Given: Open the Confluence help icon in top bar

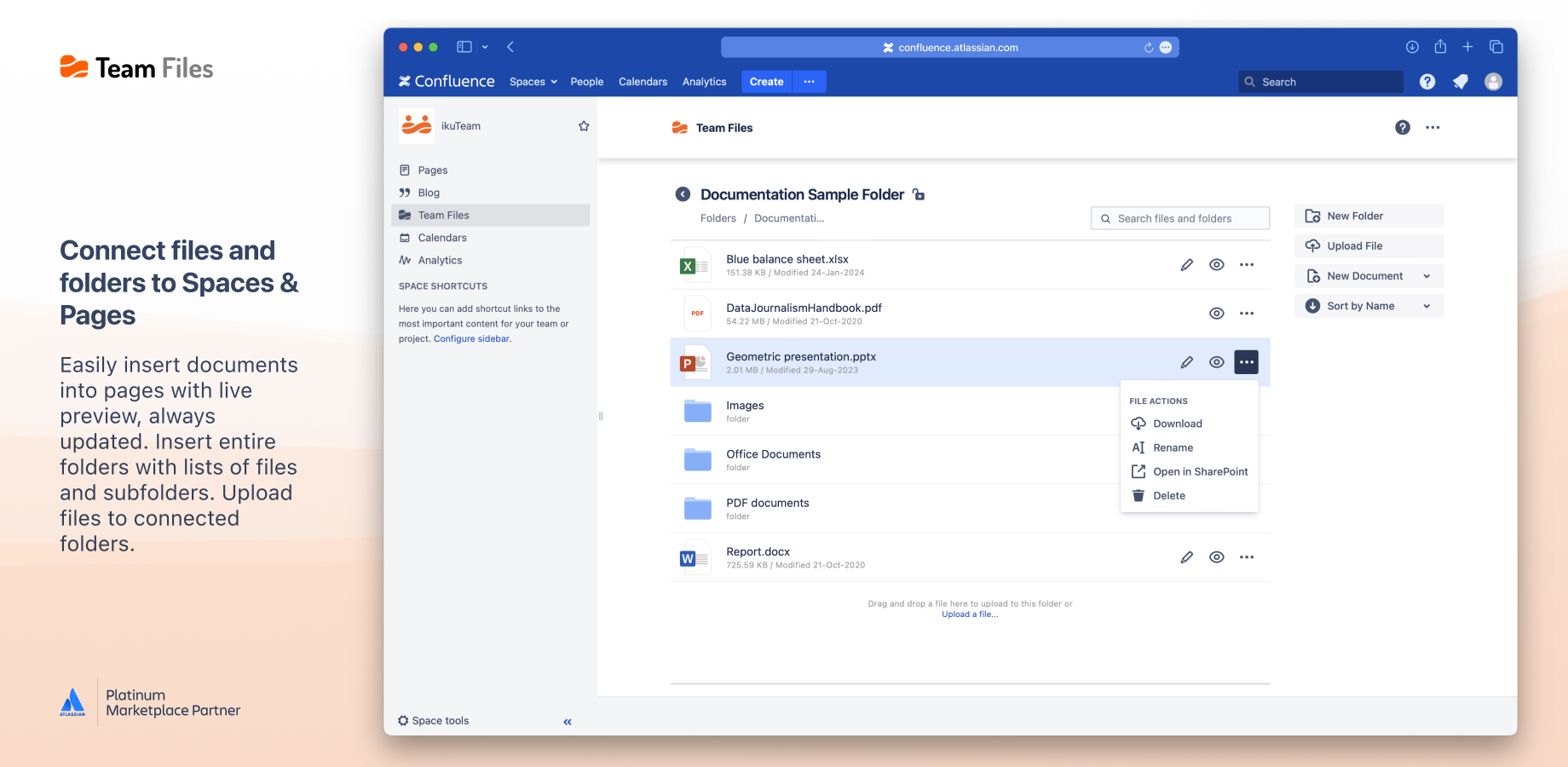Looking at the screenshot, I should point(1427,82).
